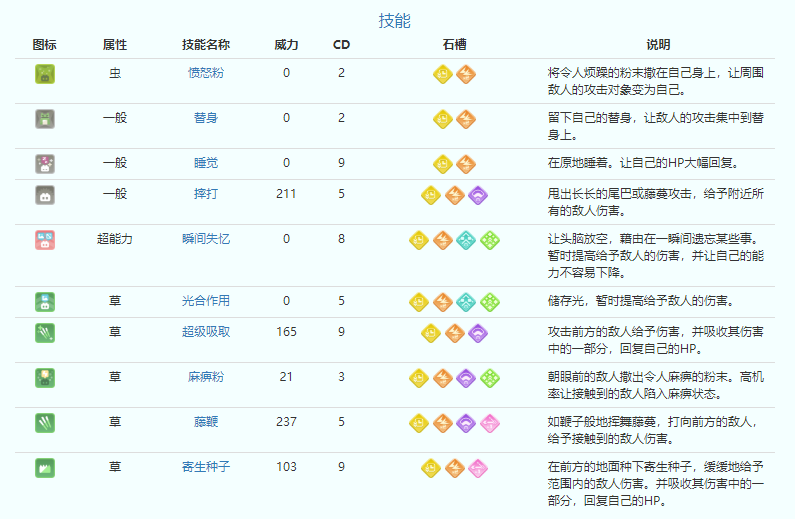
Task: Open the 藤鞭 skill link
Action: click(206, 422)
